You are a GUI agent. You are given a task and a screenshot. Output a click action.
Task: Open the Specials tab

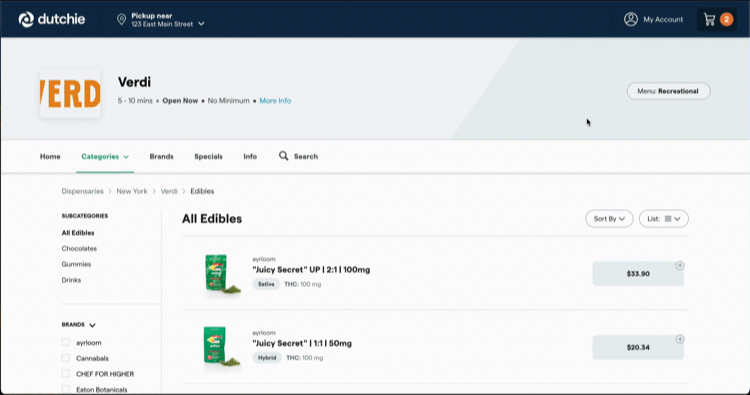click(208, 156)
